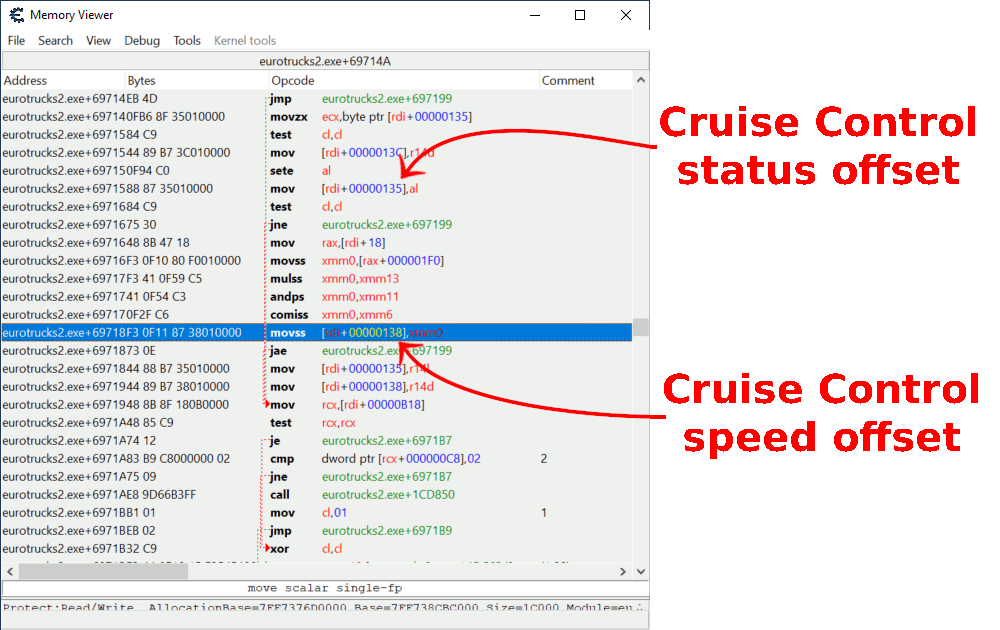This screenshot has width=1000, height=630.
Task: Click the Protect:Read/Write status line
Action: 325,606
